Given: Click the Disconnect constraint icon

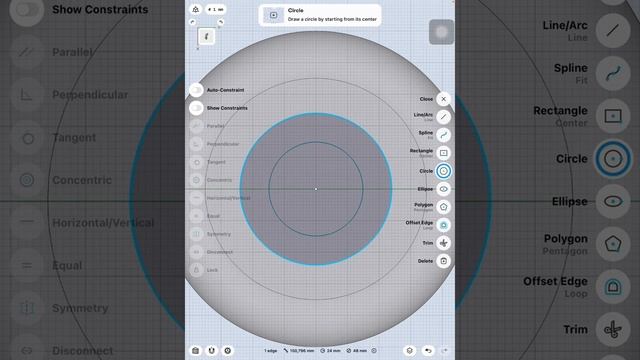Looking at the screenshot, I should tap(196, 252).
